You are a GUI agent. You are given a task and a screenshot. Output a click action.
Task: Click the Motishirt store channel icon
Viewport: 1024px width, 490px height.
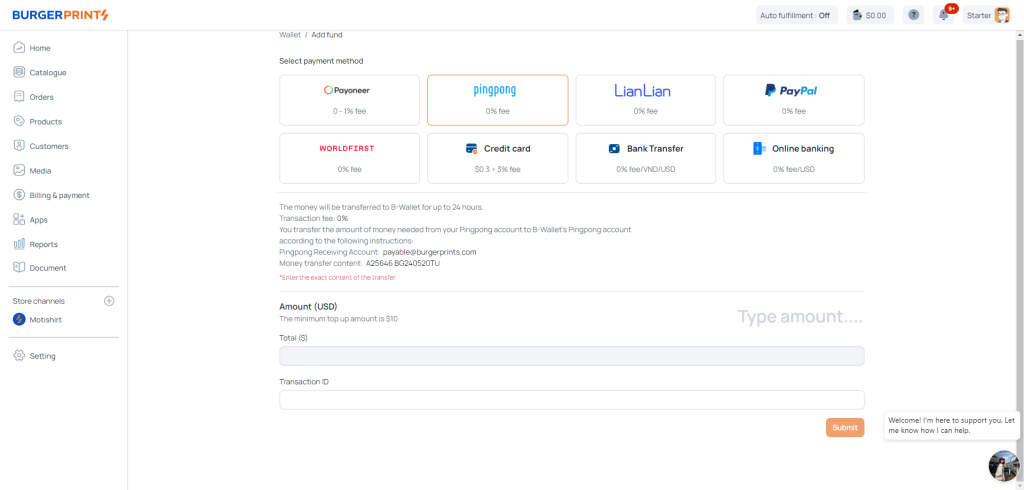(19, 320)
